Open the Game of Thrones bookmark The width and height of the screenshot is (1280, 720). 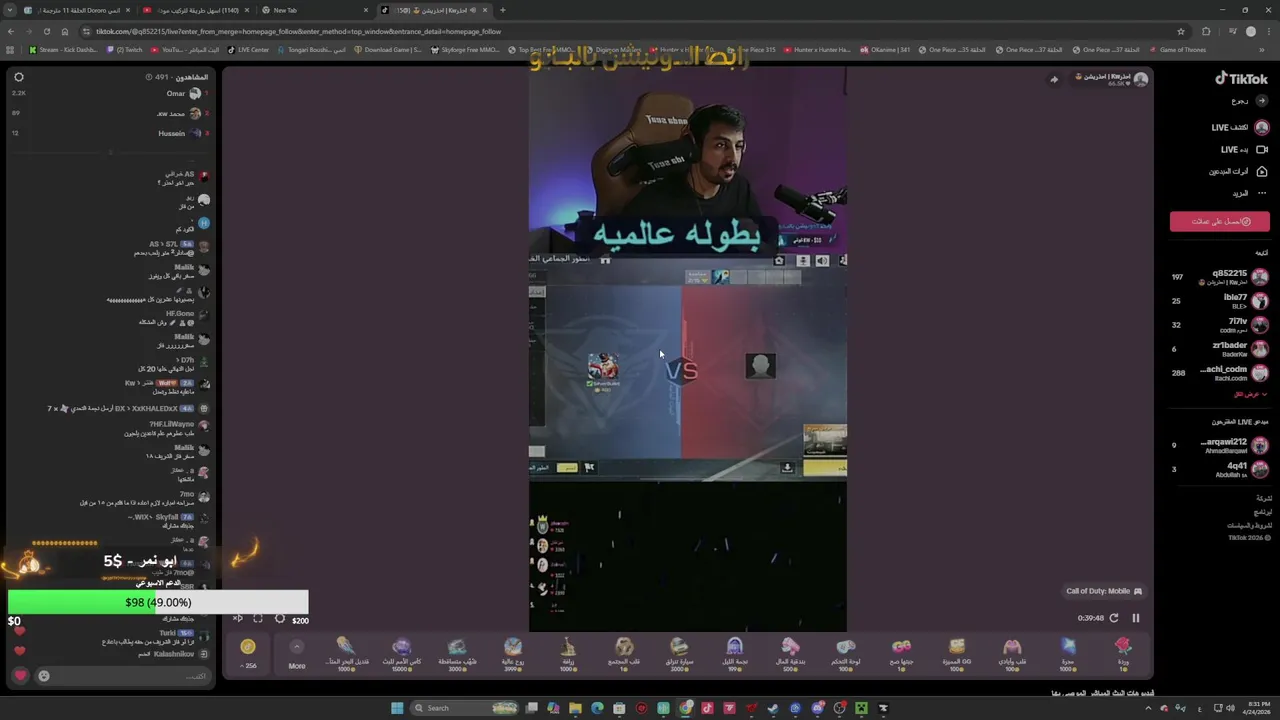(1177, 50)
